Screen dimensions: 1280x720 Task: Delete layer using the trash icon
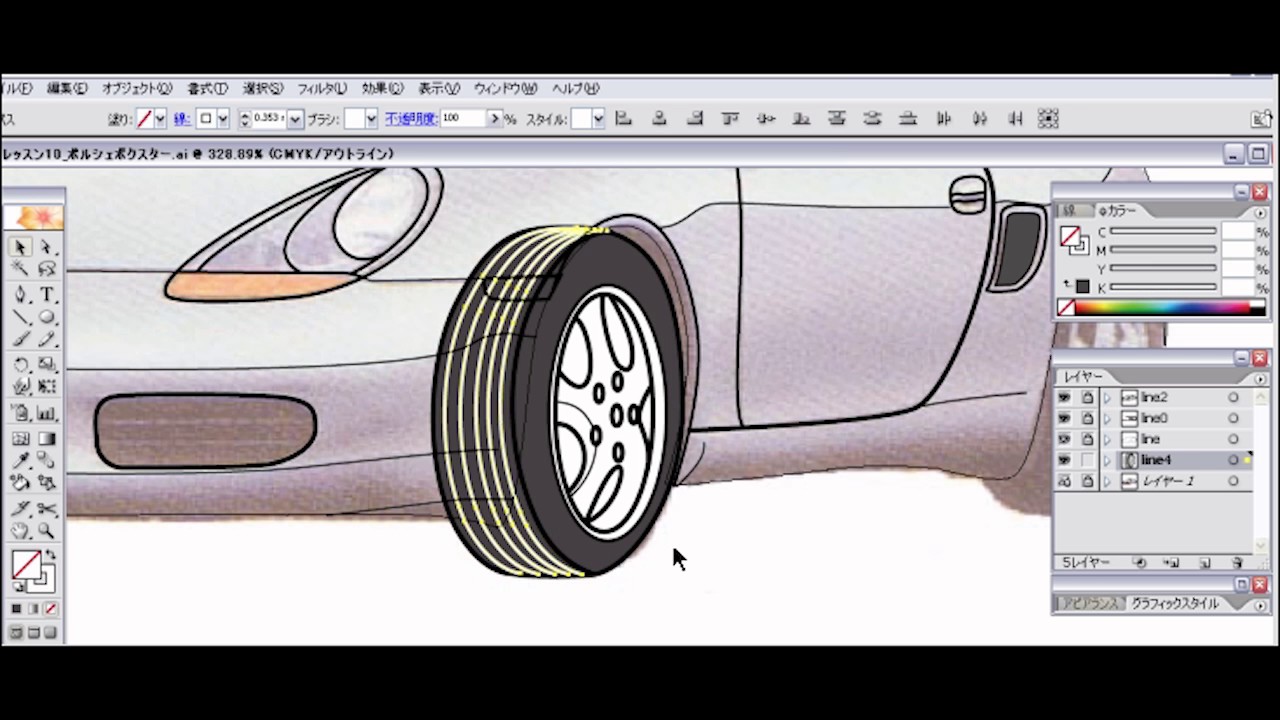1237,563
